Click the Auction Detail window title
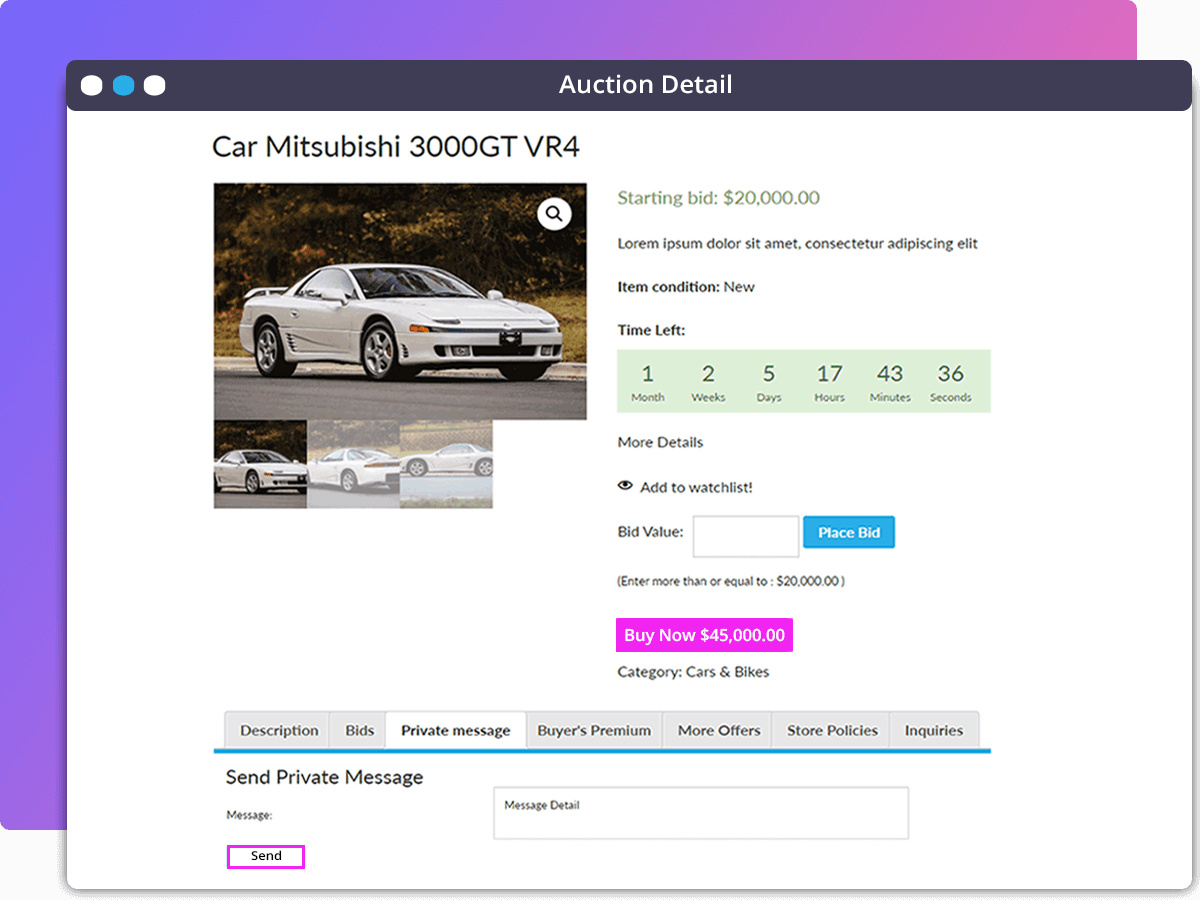 pos(646,85)
